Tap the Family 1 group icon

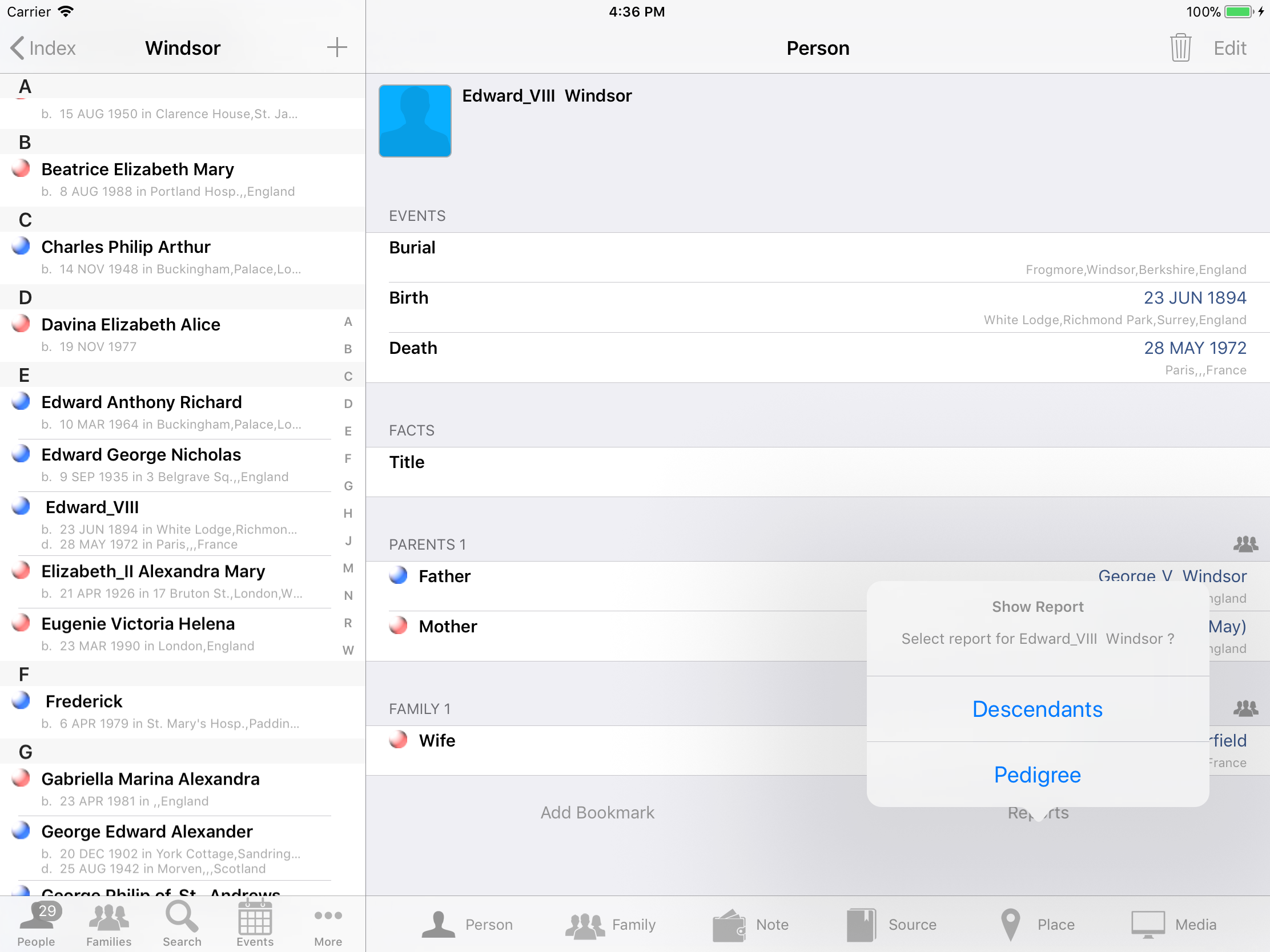(x=1245, y=709)
